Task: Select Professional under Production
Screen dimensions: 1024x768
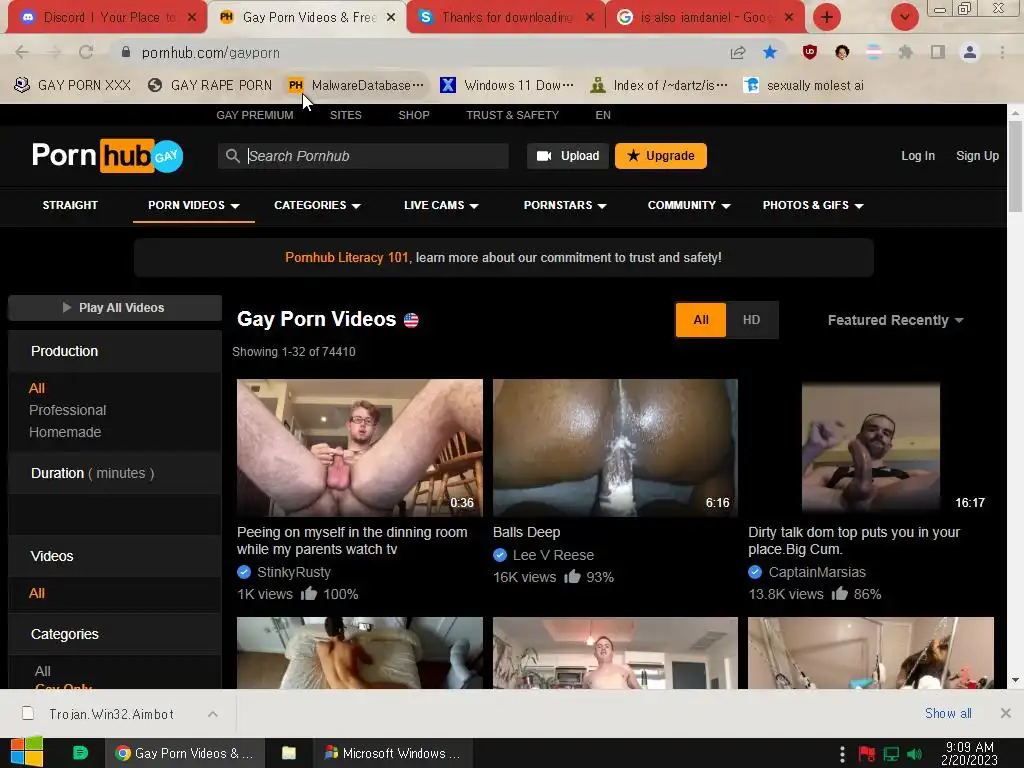Action: pos(67,410)
